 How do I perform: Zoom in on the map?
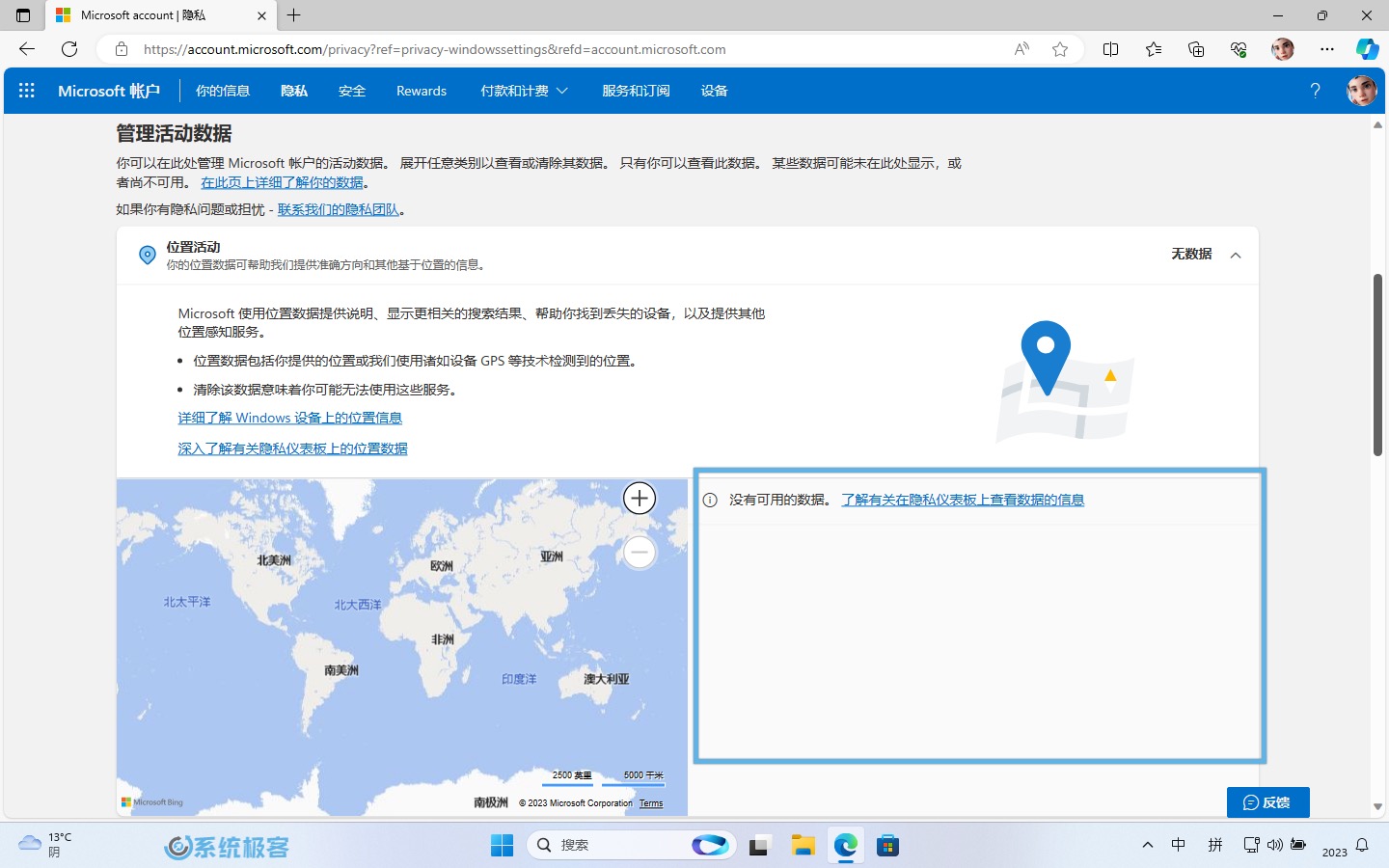[x=640, y=499]
